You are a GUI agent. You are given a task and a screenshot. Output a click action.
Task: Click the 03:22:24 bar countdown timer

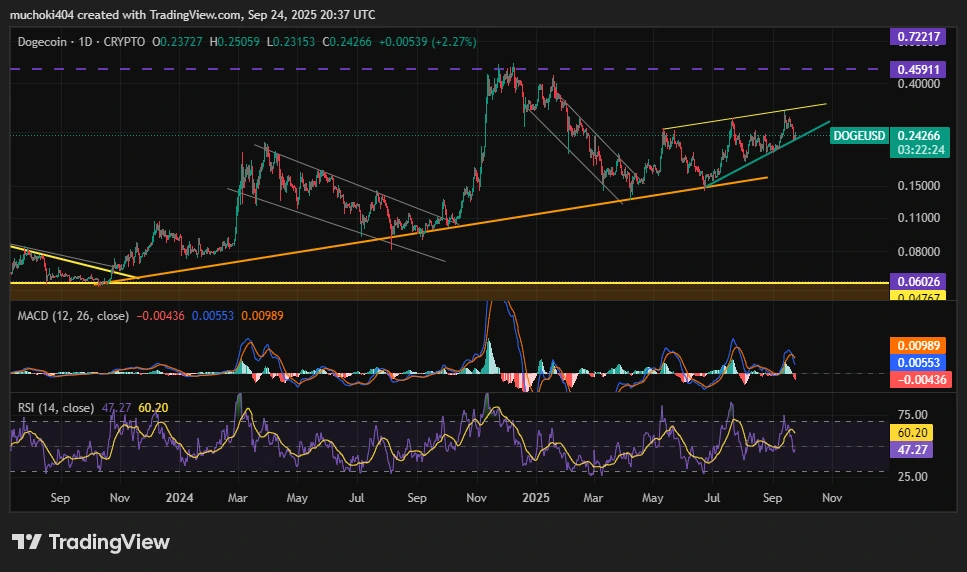[917, 149]
